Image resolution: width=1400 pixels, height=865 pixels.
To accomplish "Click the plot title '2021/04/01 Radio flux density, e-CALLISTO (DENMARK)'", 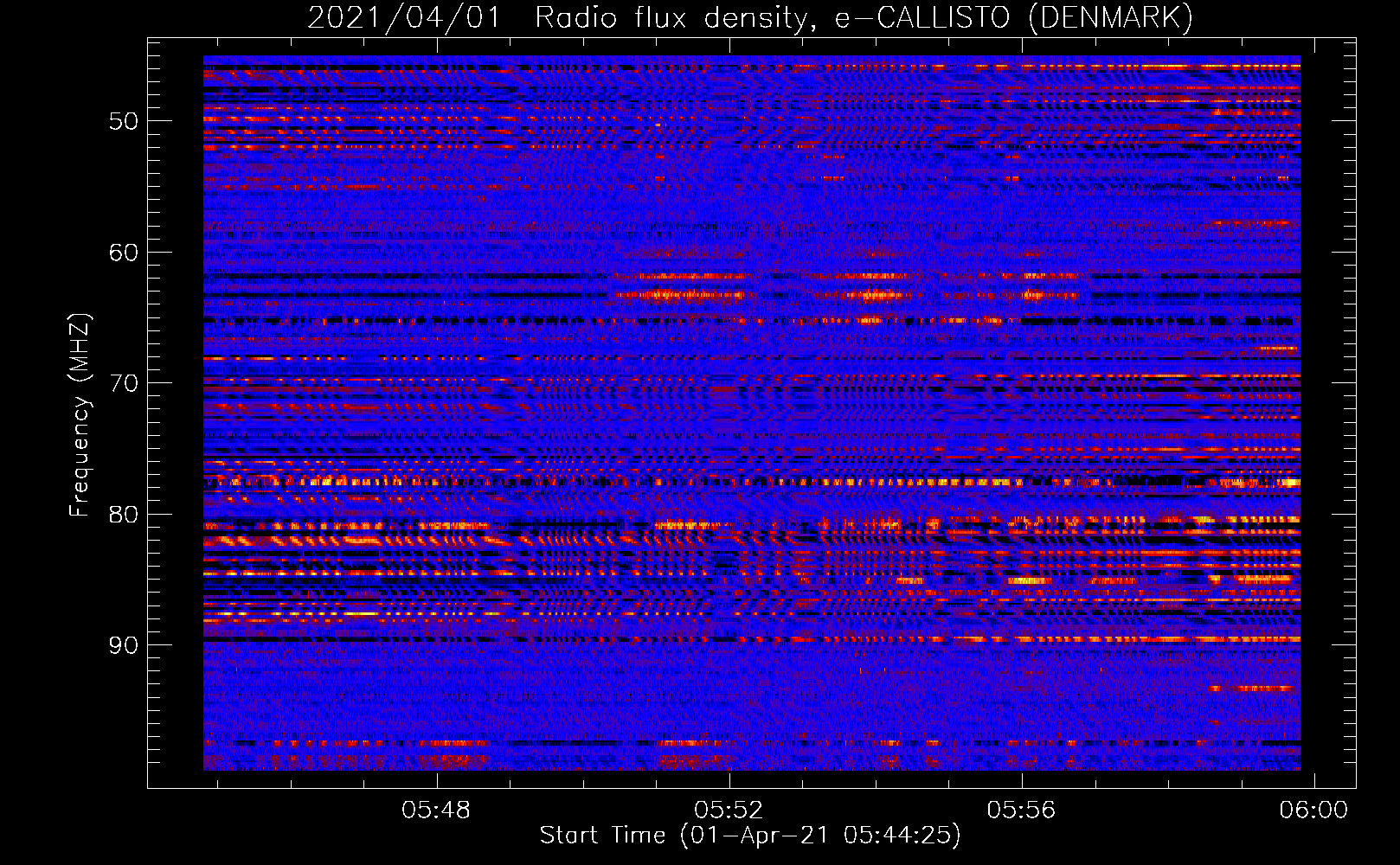I will click(750, 18).
